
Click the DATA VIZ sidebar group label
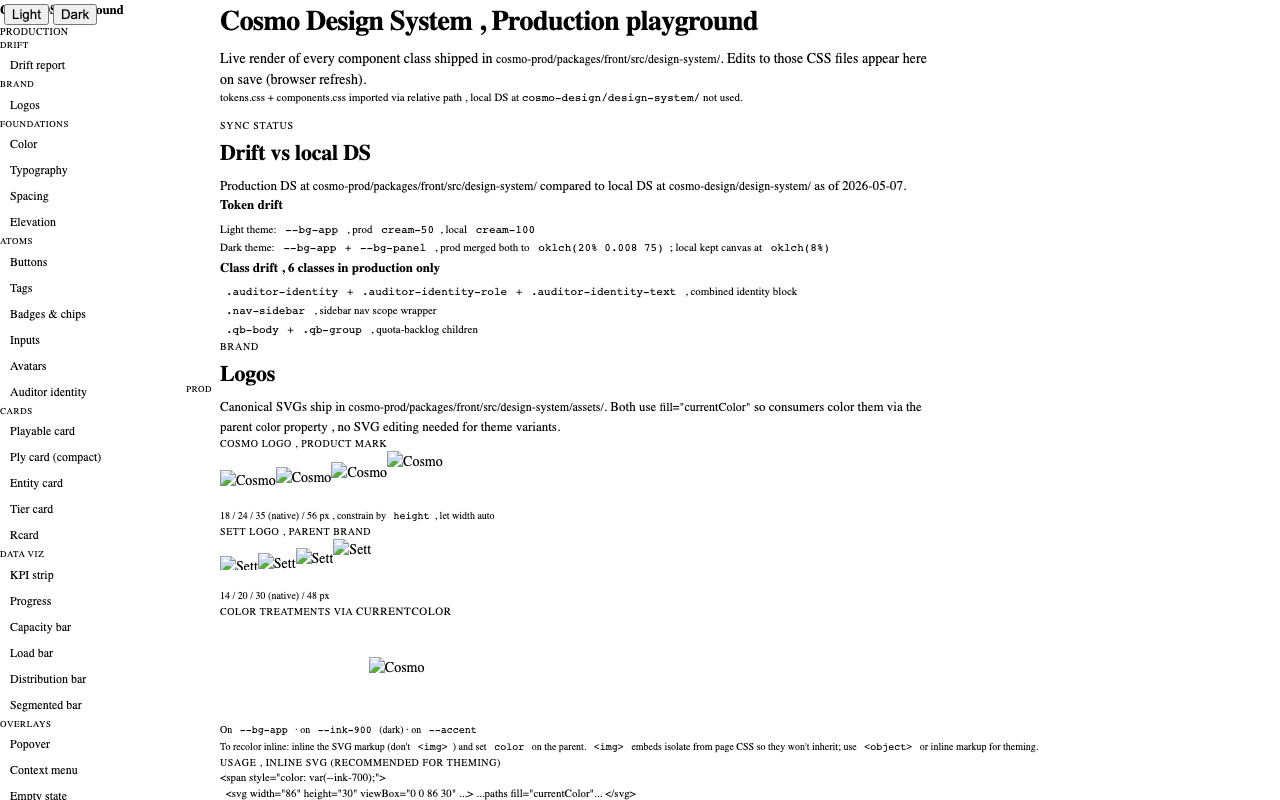[22, 554]
